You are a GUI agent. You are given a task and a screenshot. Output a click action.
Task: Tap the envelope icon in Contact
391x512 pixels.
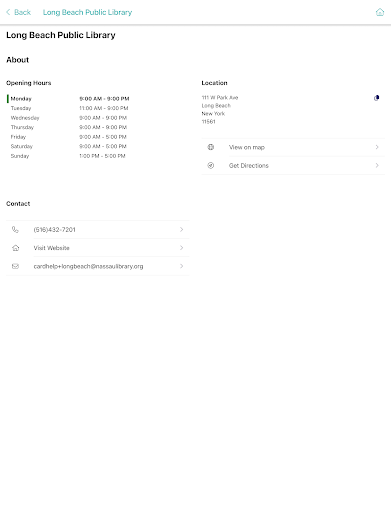point(15,266)
